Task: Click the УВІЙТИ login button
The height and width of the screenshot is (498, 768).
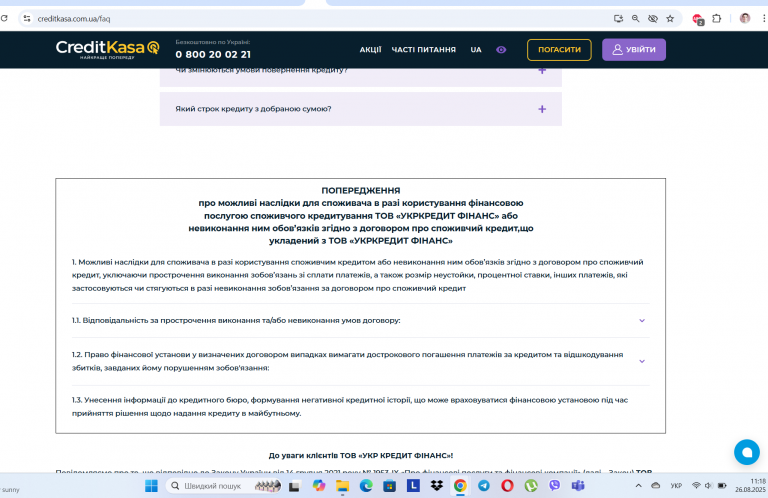Action: click(634, 49)
